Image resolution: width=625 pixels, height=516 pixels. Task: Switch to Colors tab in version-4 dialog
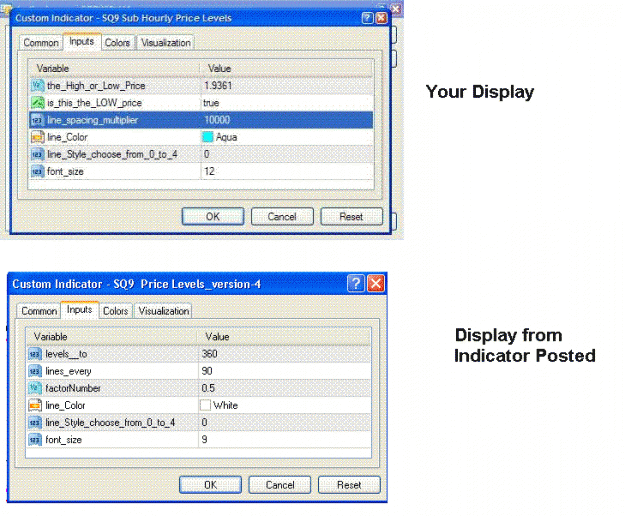coord(115,311)
